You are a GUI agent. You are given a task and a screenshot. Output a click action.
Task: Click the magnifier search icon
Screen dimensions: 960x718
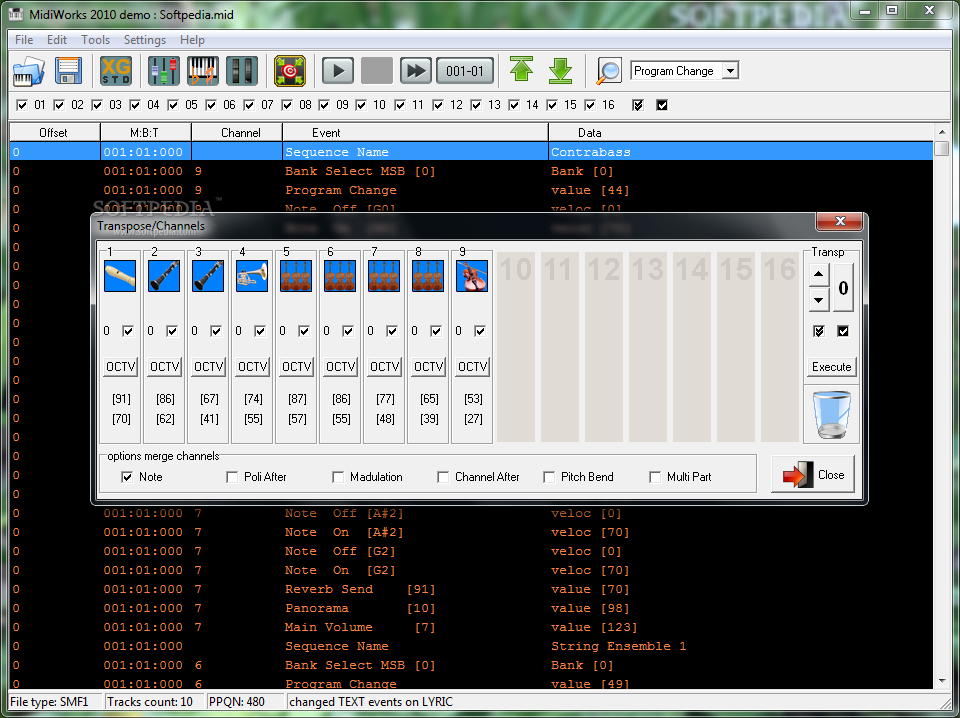(x=609, y=72)
